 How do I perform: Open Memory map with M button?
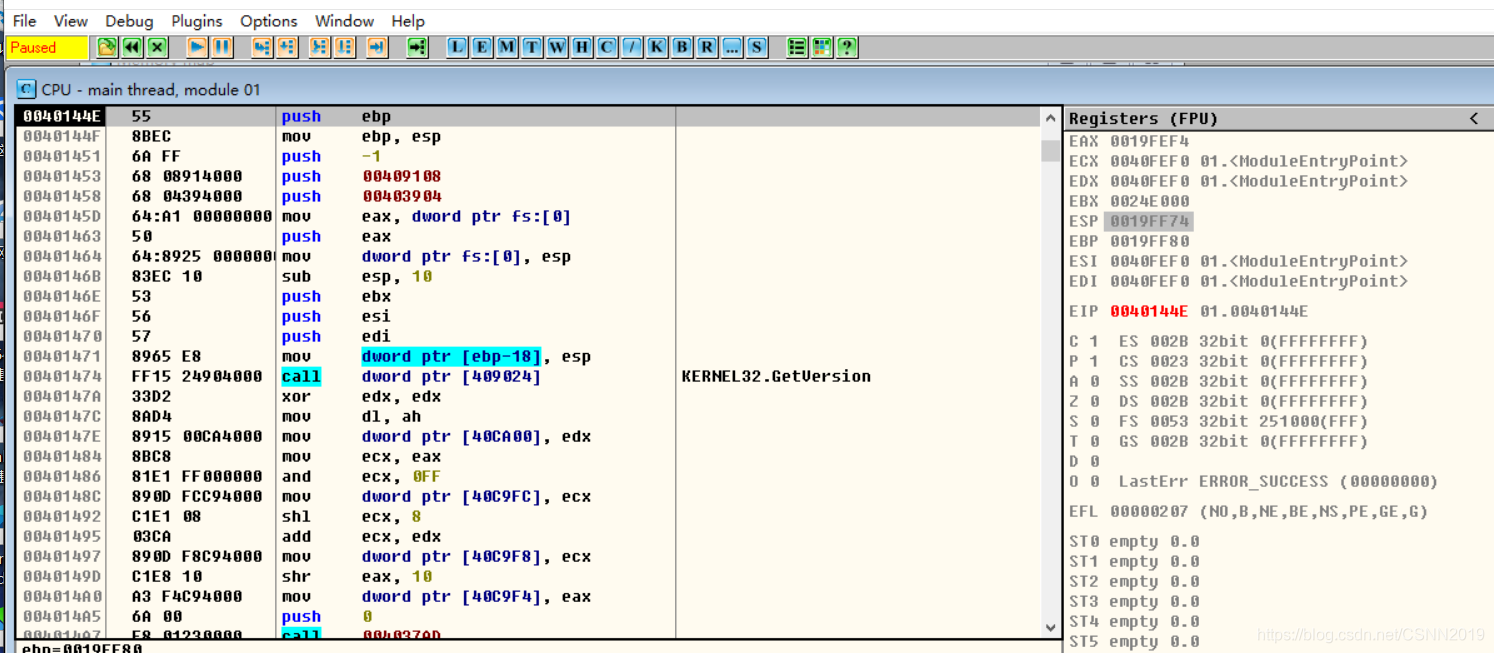pos(508,47)
